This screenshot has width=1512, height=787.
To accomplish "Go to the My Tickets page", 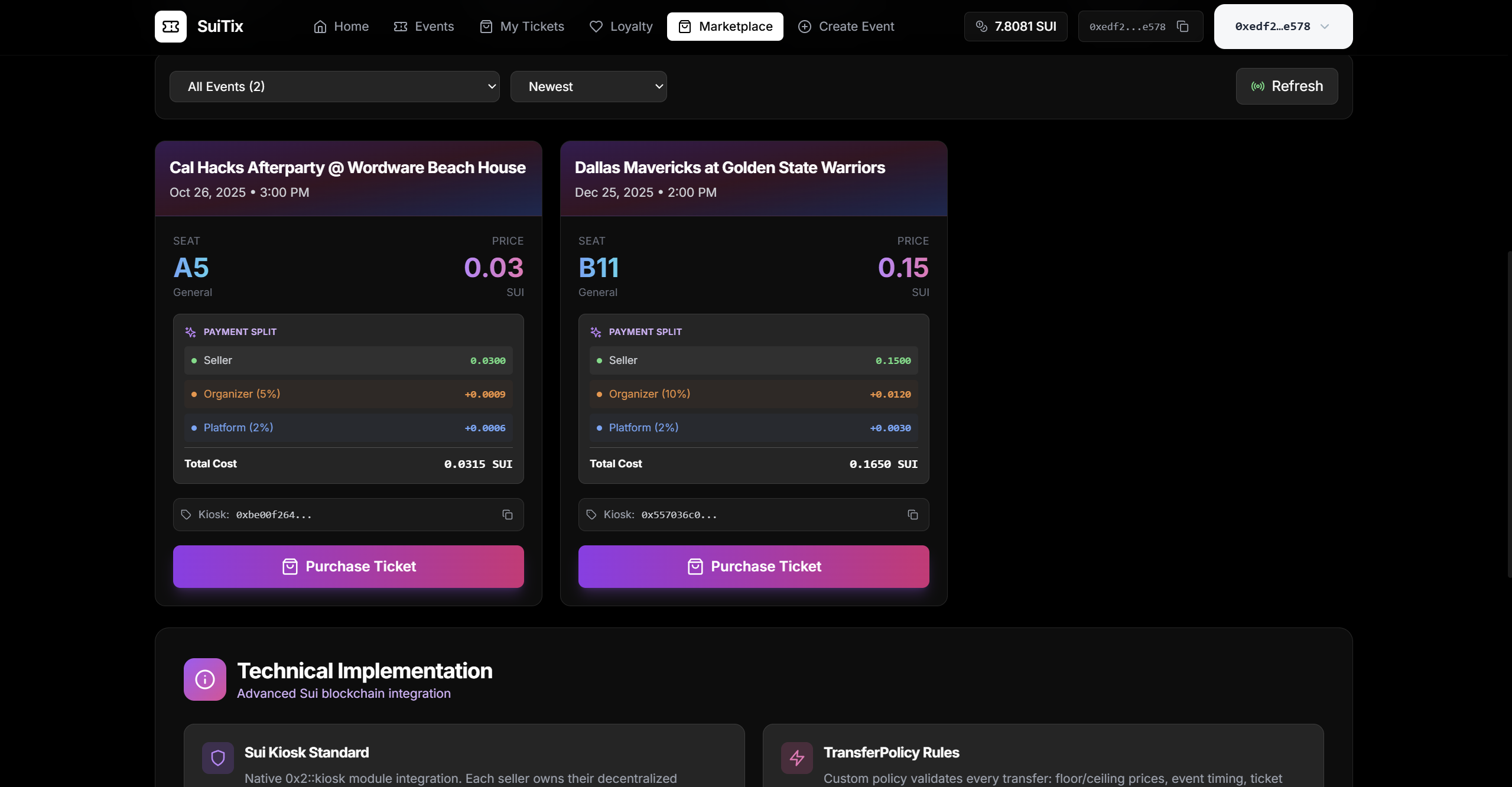I will [x=522, y=27].
